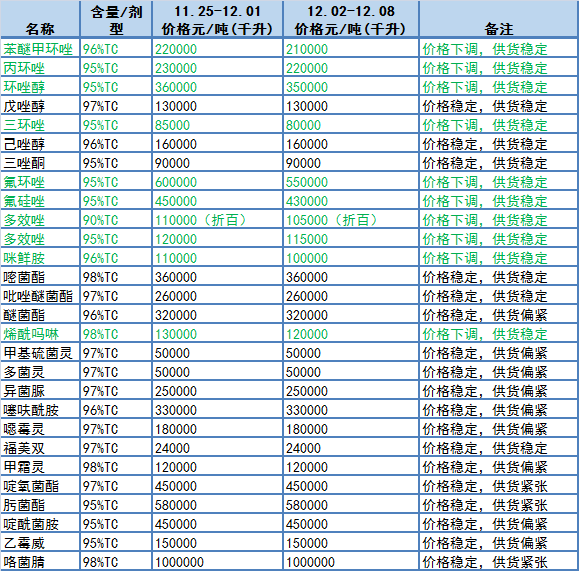
Task: Click the 戊唑醇 row name
Action: 40,106
